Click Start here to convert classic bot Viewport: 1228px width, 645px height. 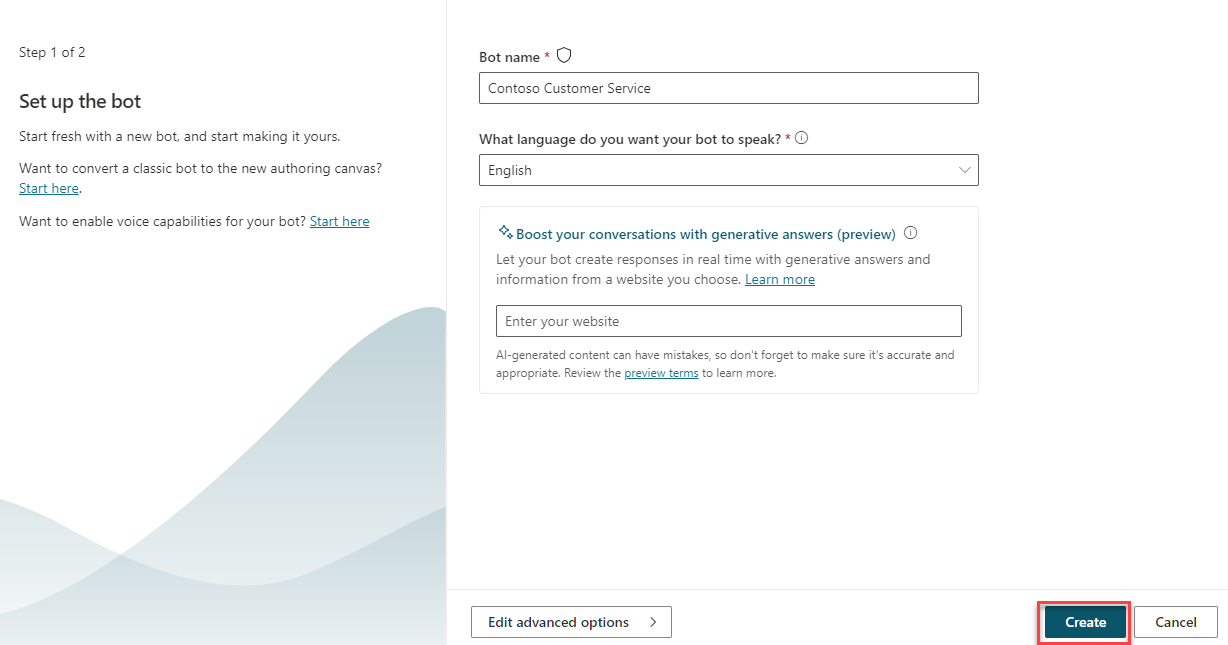pos(48,188)
